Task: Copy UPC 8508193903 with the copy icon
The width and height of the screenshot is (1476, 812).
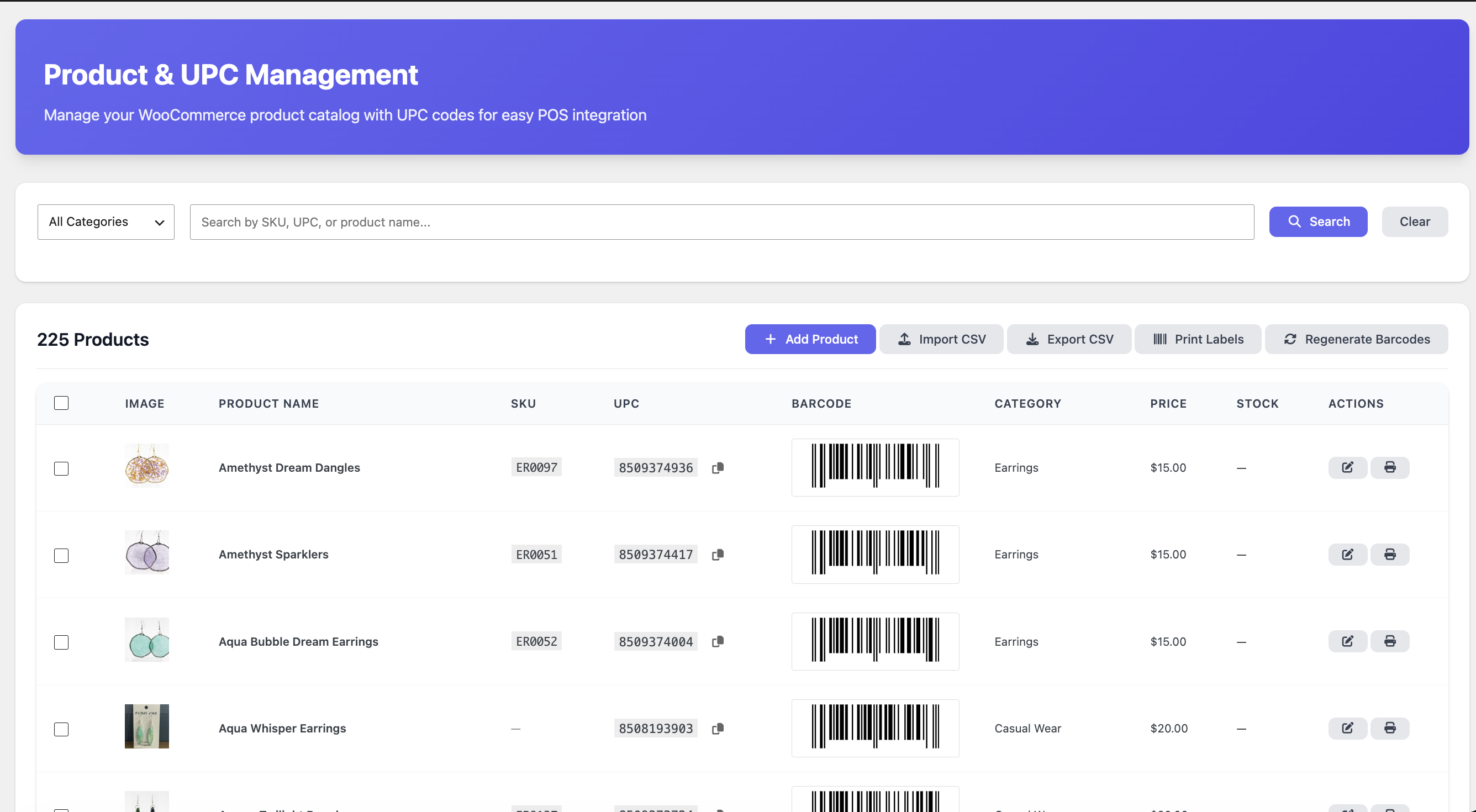Action: pyautogui.click(x=718, y=729)
